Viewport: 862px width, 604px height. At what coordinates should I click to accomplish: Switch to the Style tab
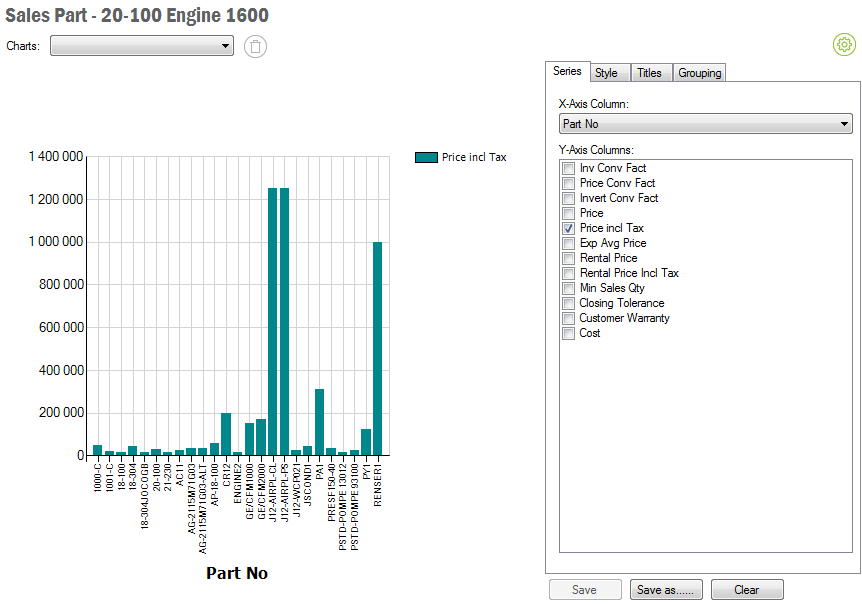[x=606, y=73]
